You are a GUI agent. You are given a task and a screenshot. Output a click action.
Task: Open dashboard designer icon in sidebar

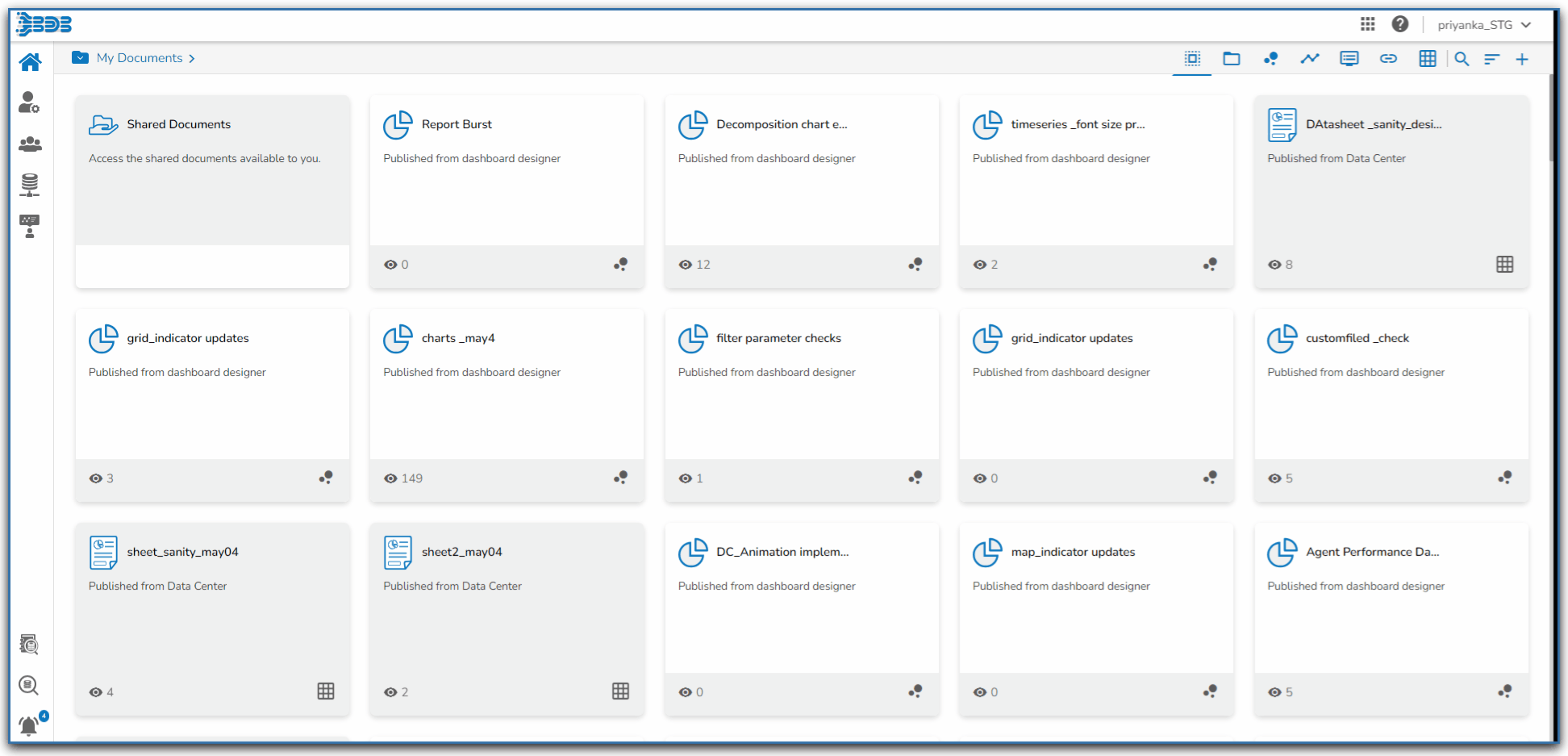(30, 226)
